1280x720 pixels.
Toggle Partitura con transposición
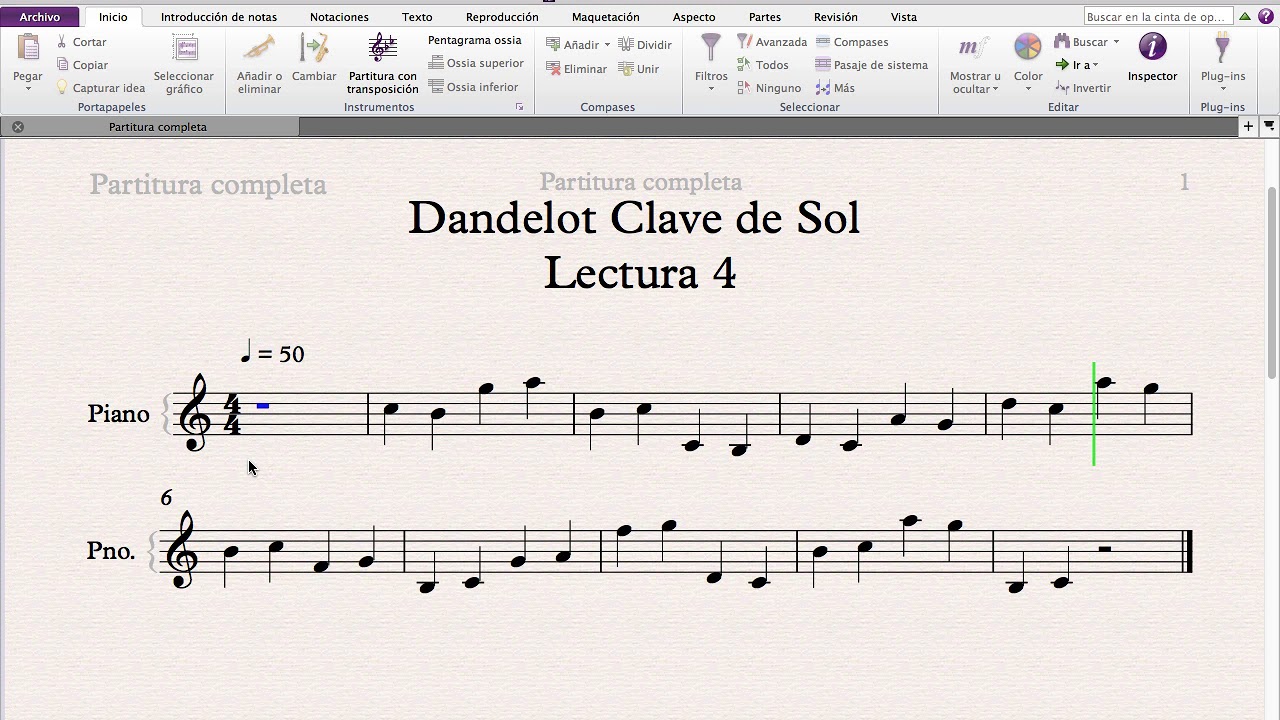click(x=382, y=63)
